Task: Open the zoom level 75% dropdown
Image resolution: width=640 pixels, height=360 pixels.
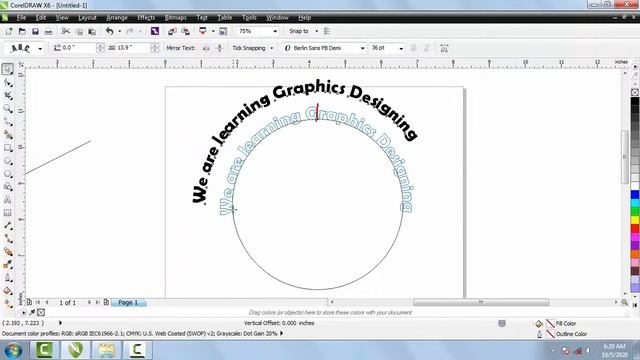Action: pos(275,31)
